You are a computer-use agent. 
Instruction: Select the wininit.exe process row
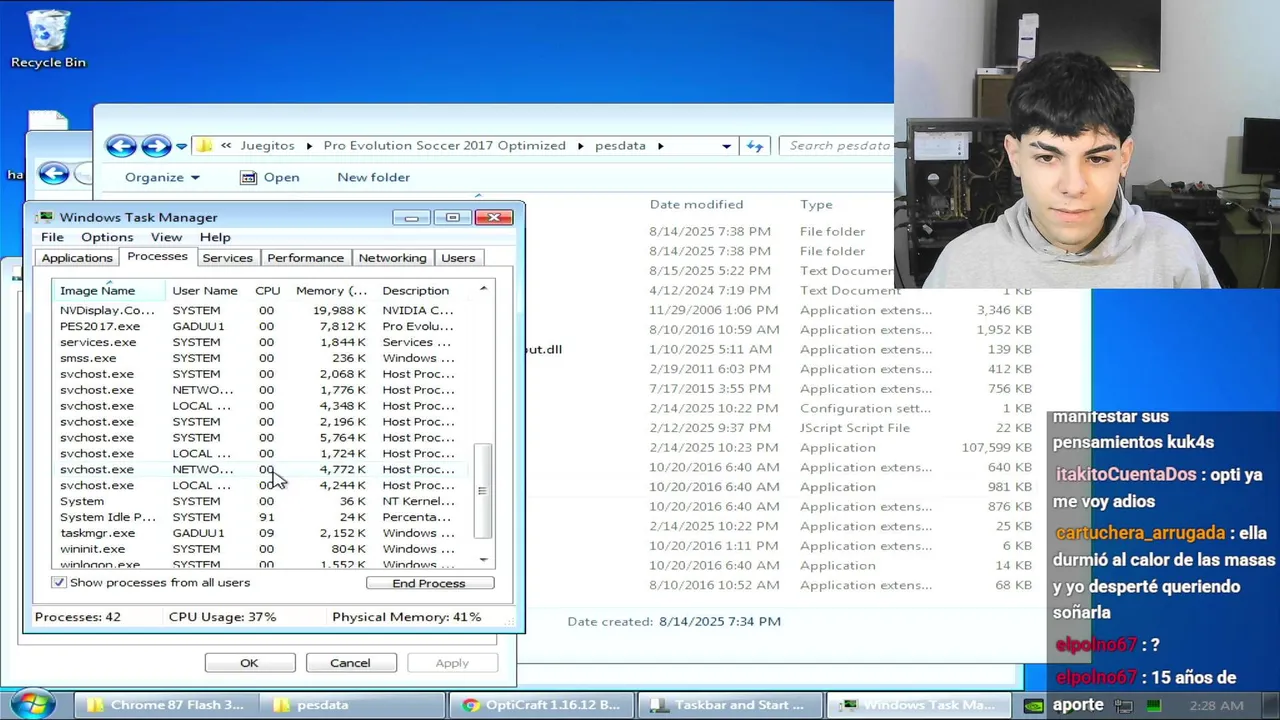[262, 549]
